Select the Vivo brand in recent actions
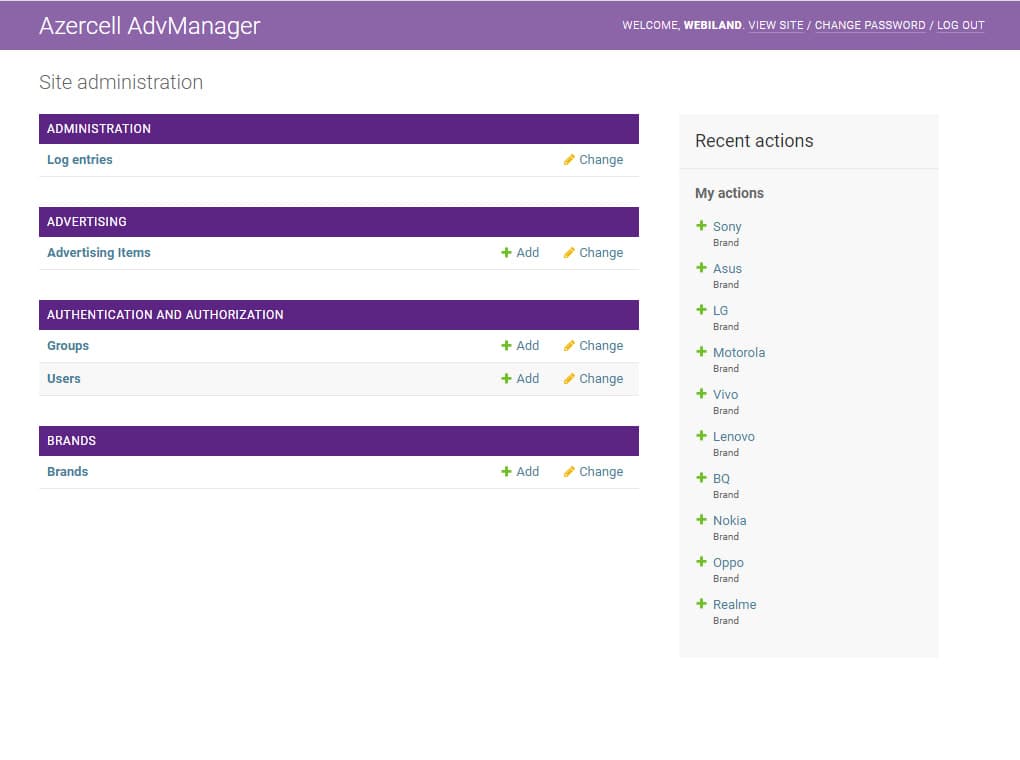Image resolution: width=1020 pixels, height=760 pixels. (x=725, y=394)
